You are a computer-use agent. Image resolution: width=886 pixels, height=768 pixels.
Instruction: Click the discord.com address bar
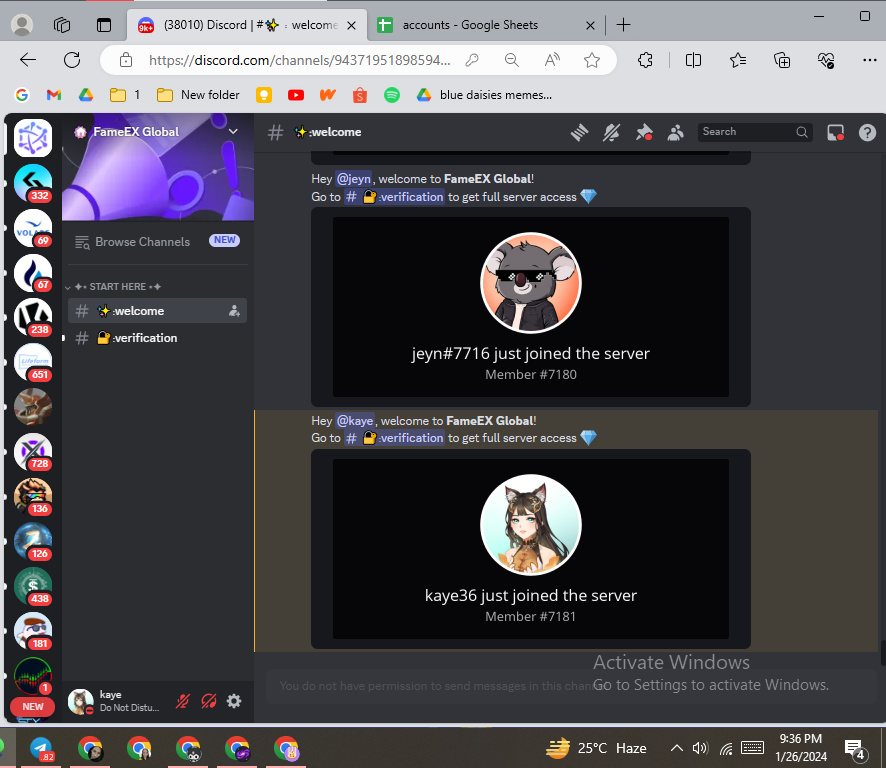pyautogui.click(x=299, y=60)
